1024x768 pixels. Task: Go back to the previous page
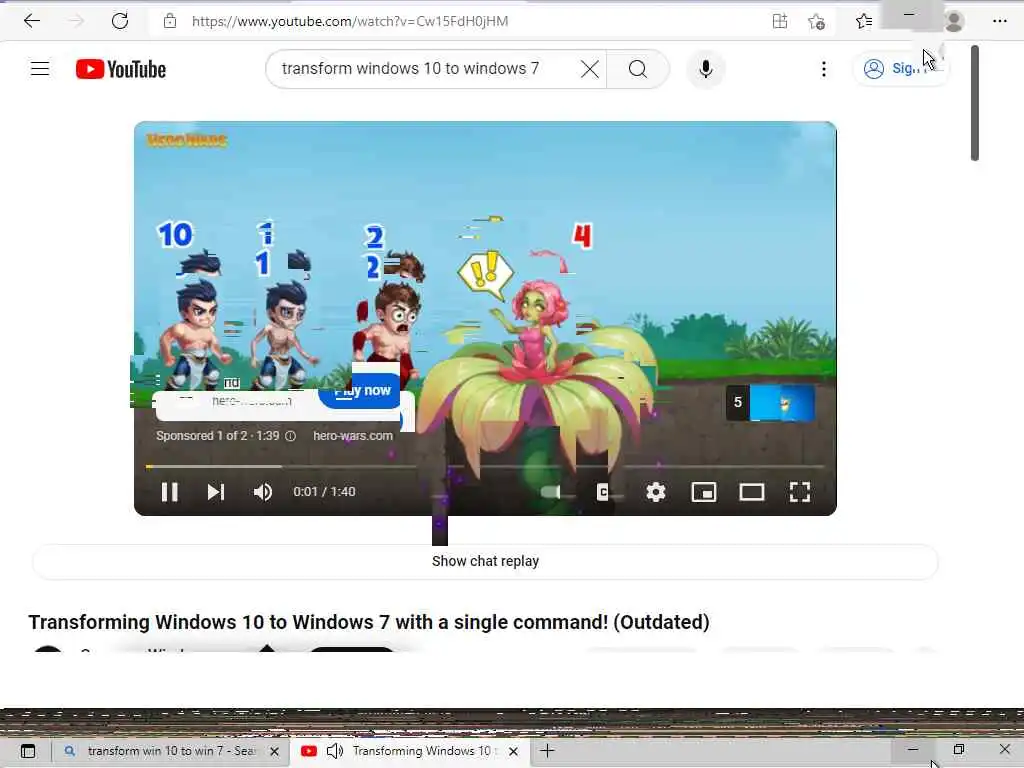click(31, 21)
